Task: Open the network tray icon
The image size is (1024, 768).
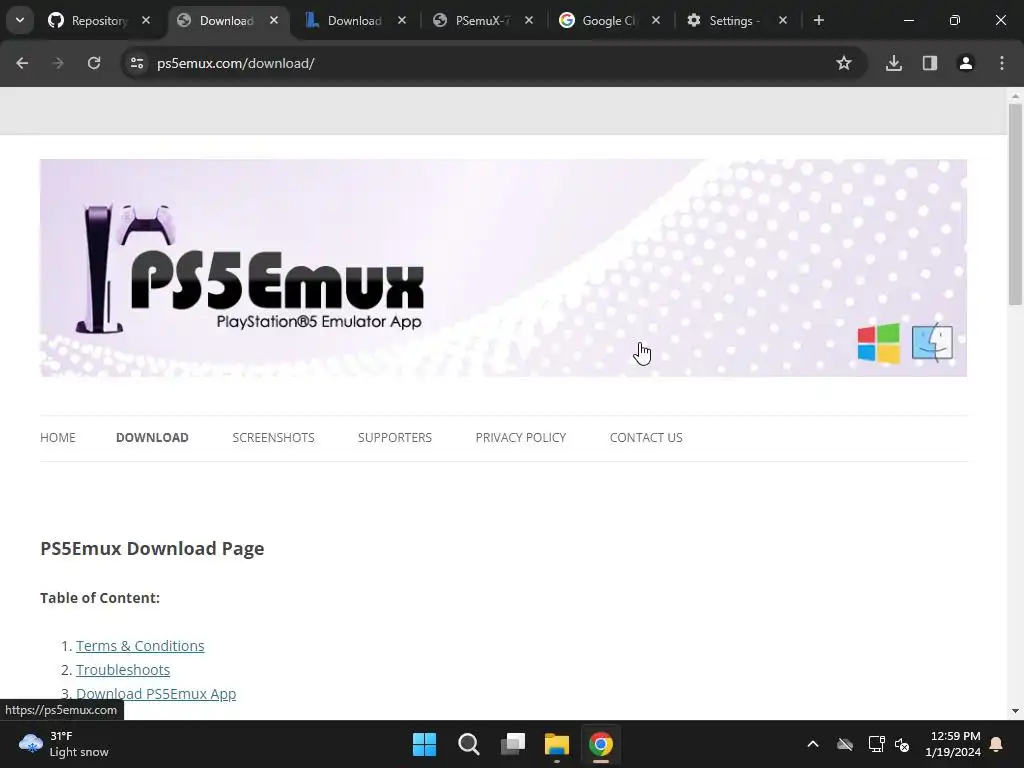Action: (x=876, y=744)
